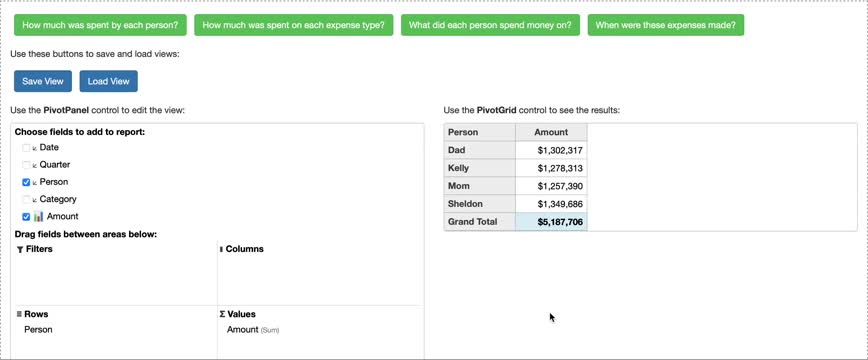Screen dimensions: 868x360
Task: Toggle the Quarter field checkbox
Action: click(x=26, y=165)
